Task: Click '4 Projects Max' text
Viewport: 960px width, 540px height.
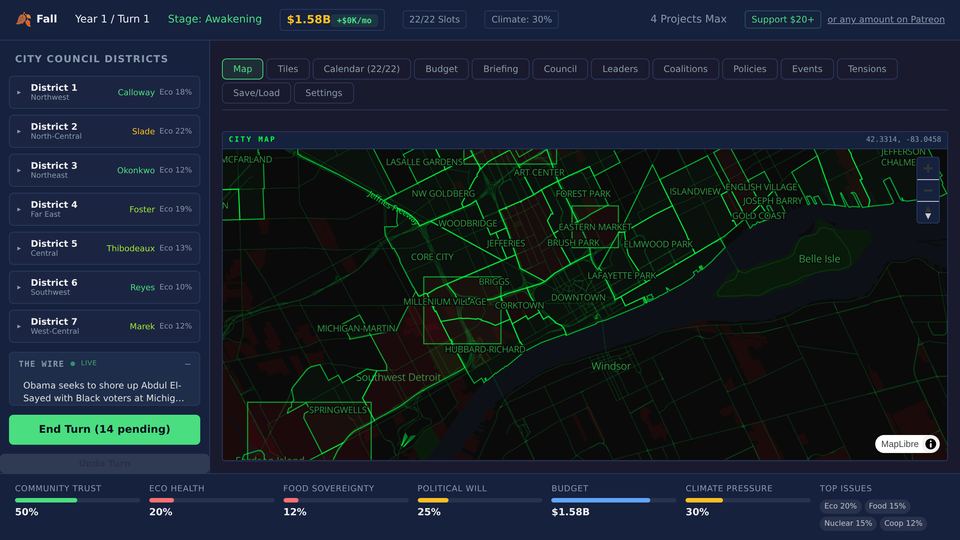Action: (688, 19)
